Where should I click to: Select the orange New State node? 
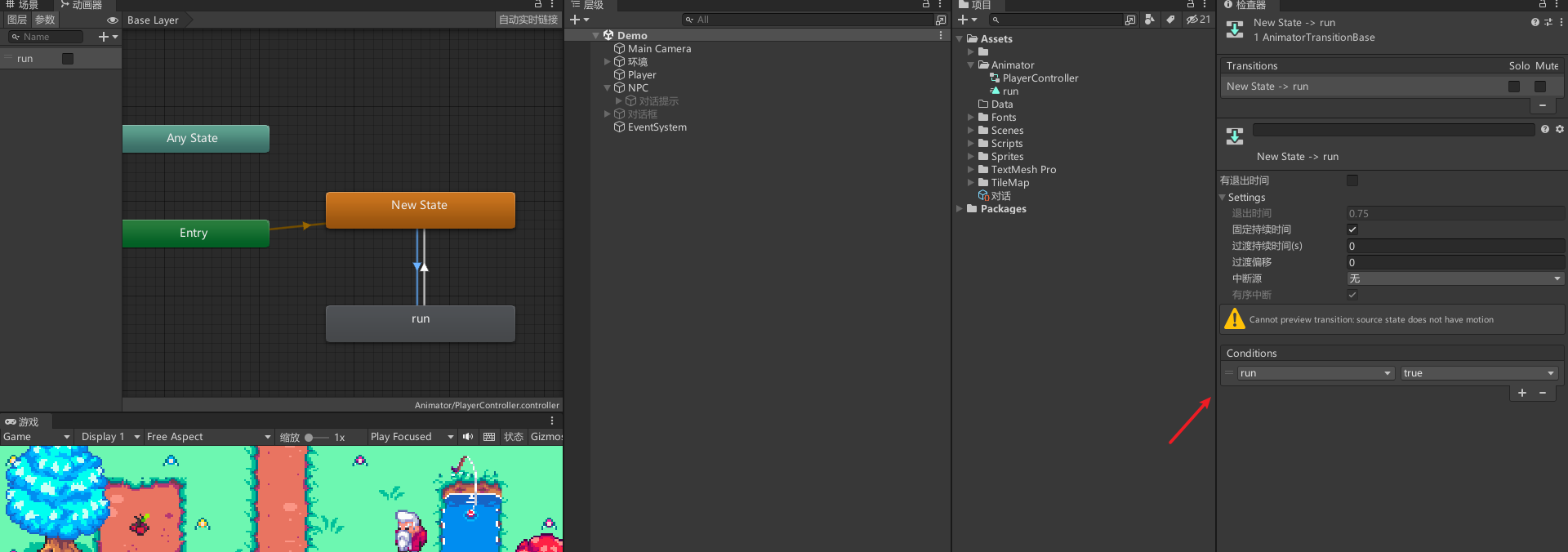click(x=420, y=209)
